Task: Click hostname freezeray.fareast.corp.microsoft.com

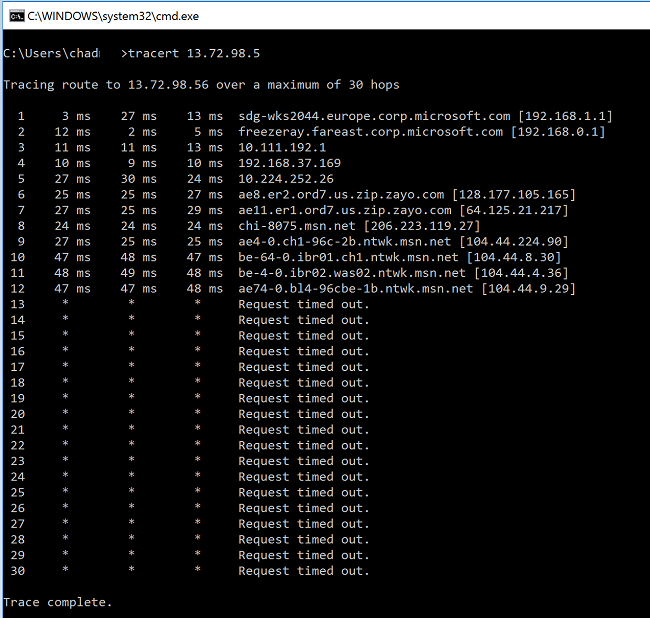Action: 371,132
